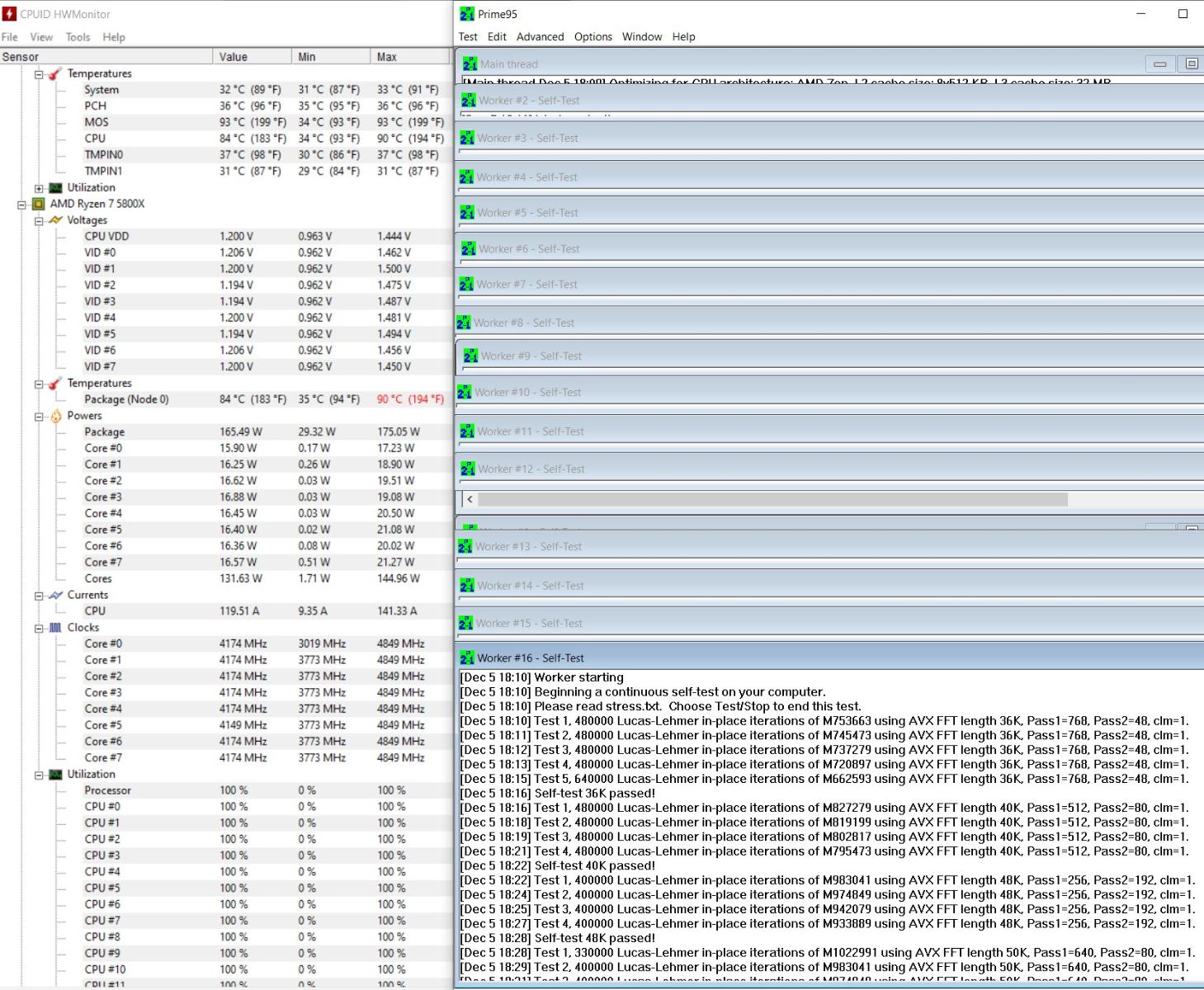Click the 119.51 A CPU current value
The image size is (1204, 990).
[239, 611]
